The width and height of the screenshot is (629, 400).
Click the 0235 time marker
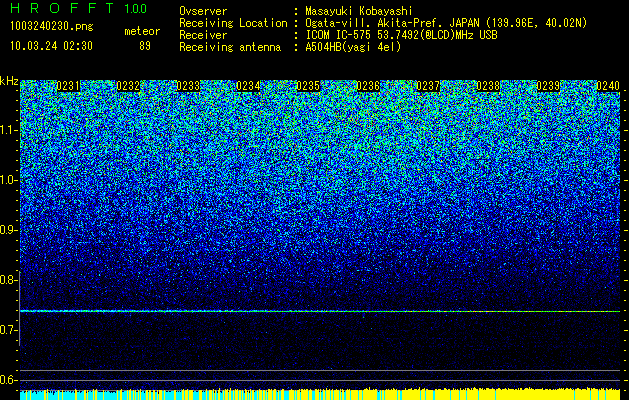(x=308, y=86)
